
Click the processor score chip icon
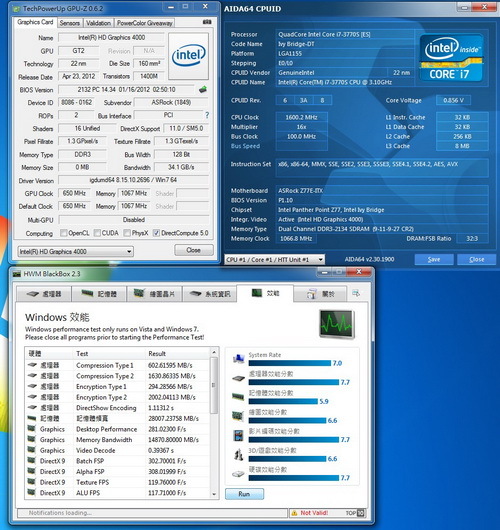pyautogui.click(x=239, y=378)
